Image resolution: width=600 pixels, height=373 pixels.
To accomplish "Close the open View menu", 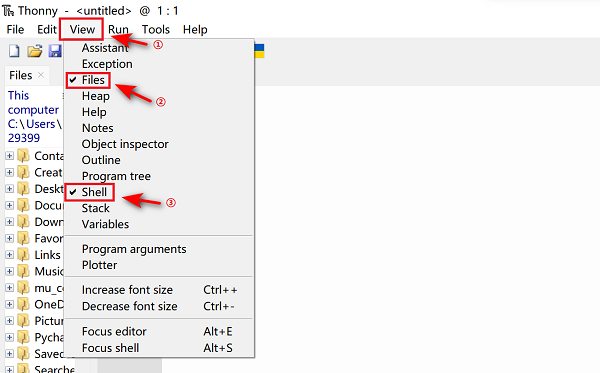I will [x=82, y=29].
